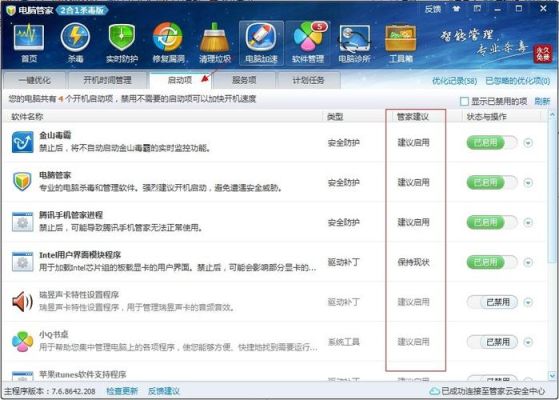This screenshot has height=400, width=559.
Task: Open the 清理垃圾 broom icon
Action: pyautogui.click(x=215, y=43)
